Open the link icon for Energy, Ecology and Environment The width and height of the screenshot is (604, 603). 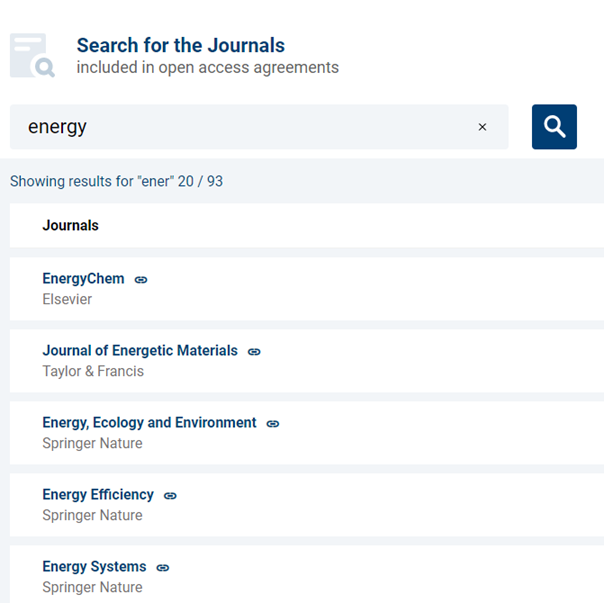(x=273, y=424)
